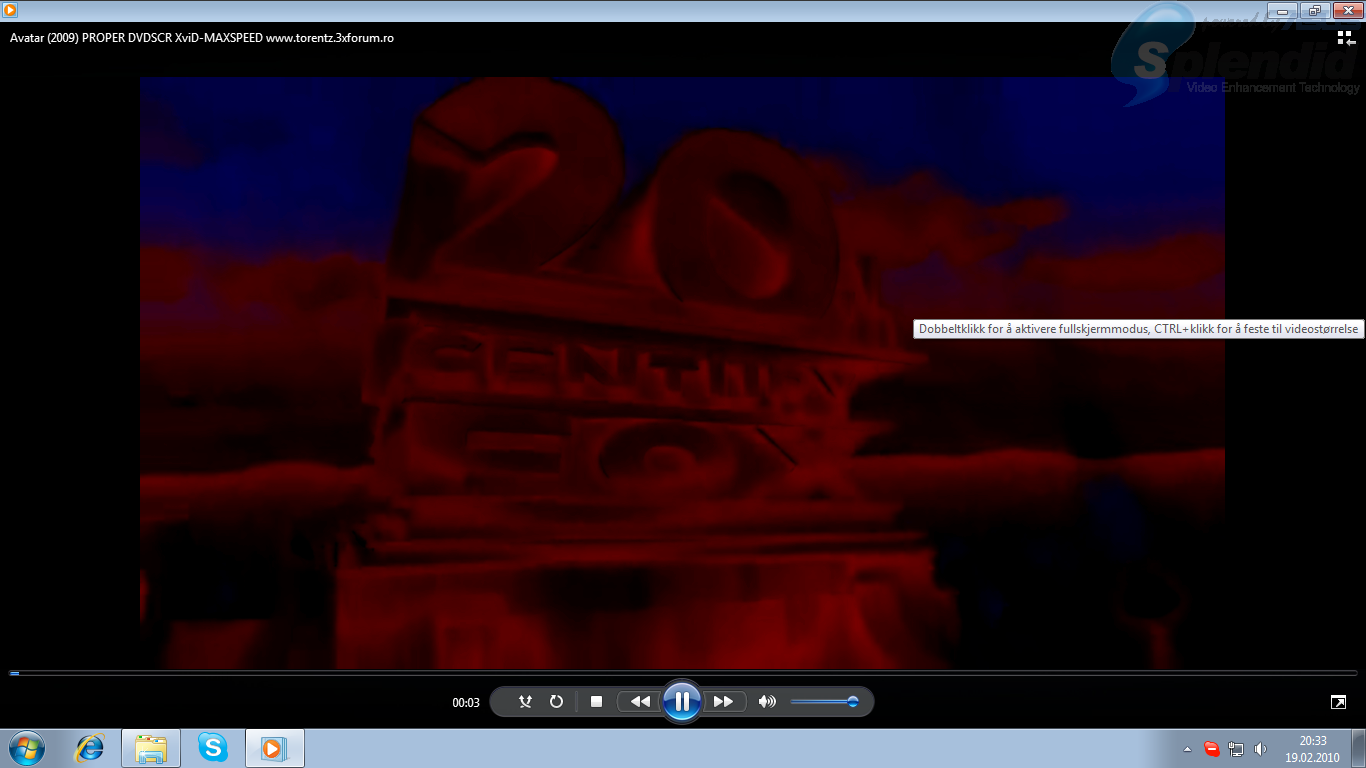Restore down the media player window
The height and width of the screenshot is (768, 1366).
click(x=1313, y=9)
